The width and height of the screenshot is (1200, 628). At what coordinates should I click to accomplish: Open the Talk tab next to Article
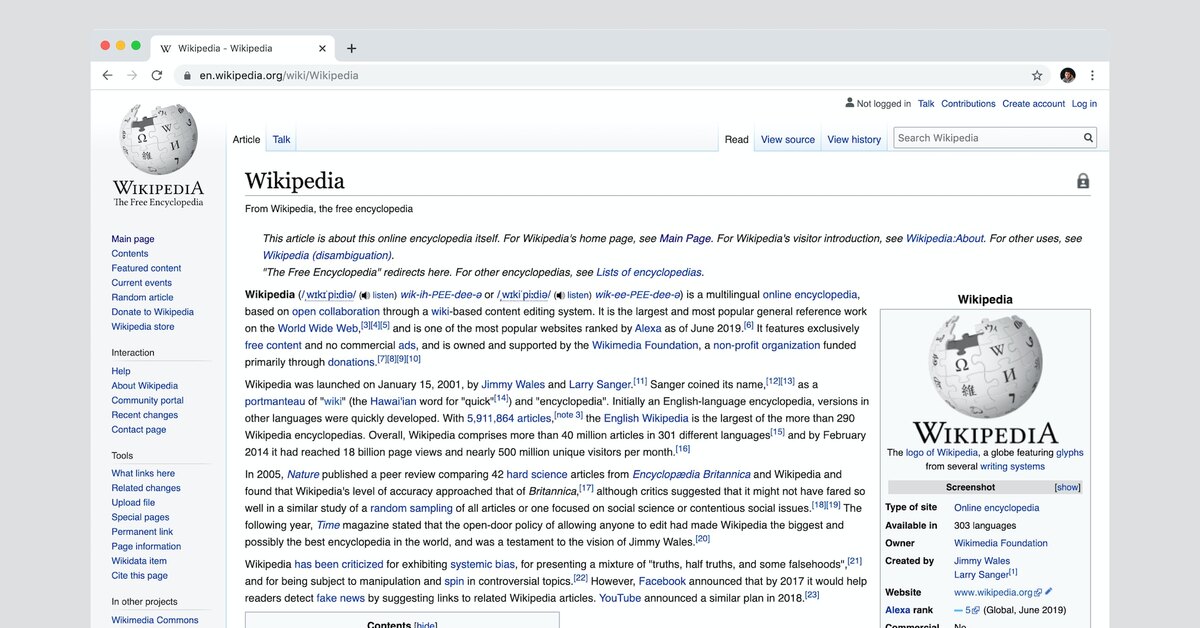pos(282,140)
